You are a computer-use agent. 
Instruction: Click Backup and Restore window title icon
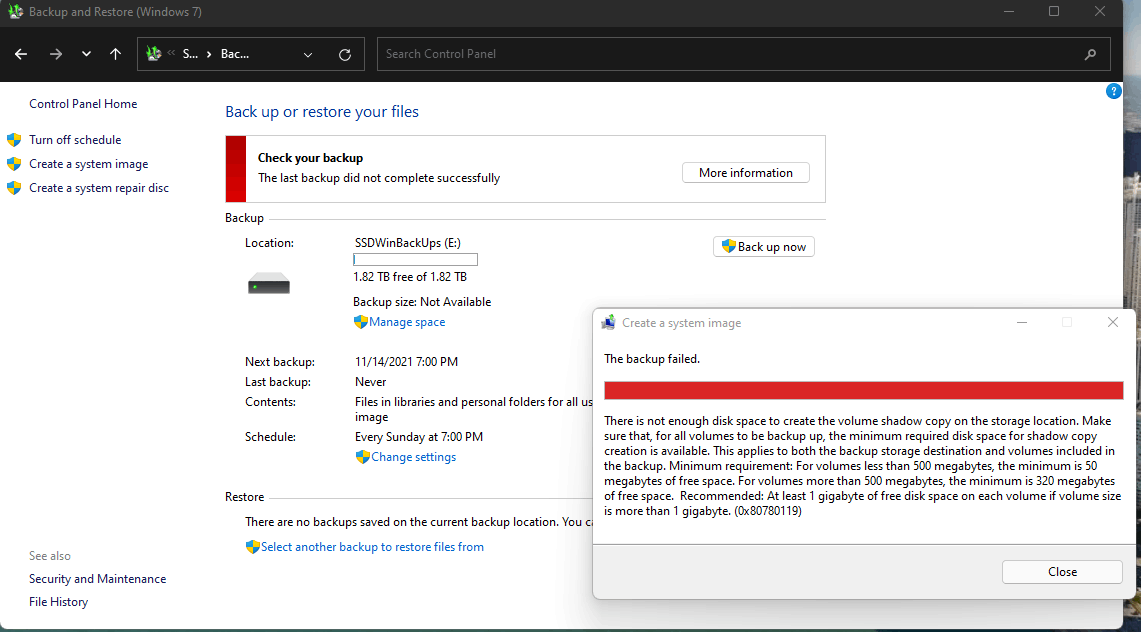(x=15, y=12)
